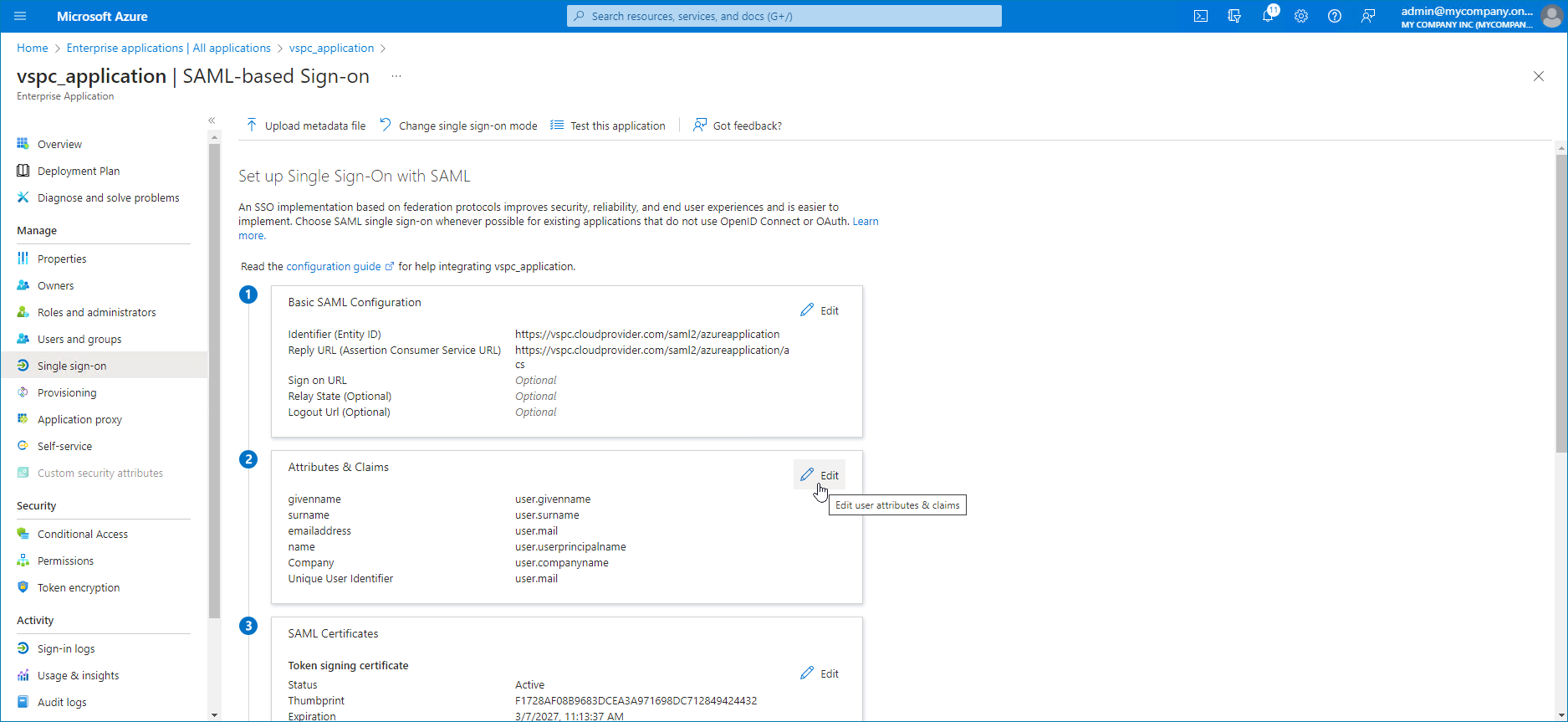This screenshot has width=1568, height=722.
Task: Open Roles and administrators
Action: (104, 312)
